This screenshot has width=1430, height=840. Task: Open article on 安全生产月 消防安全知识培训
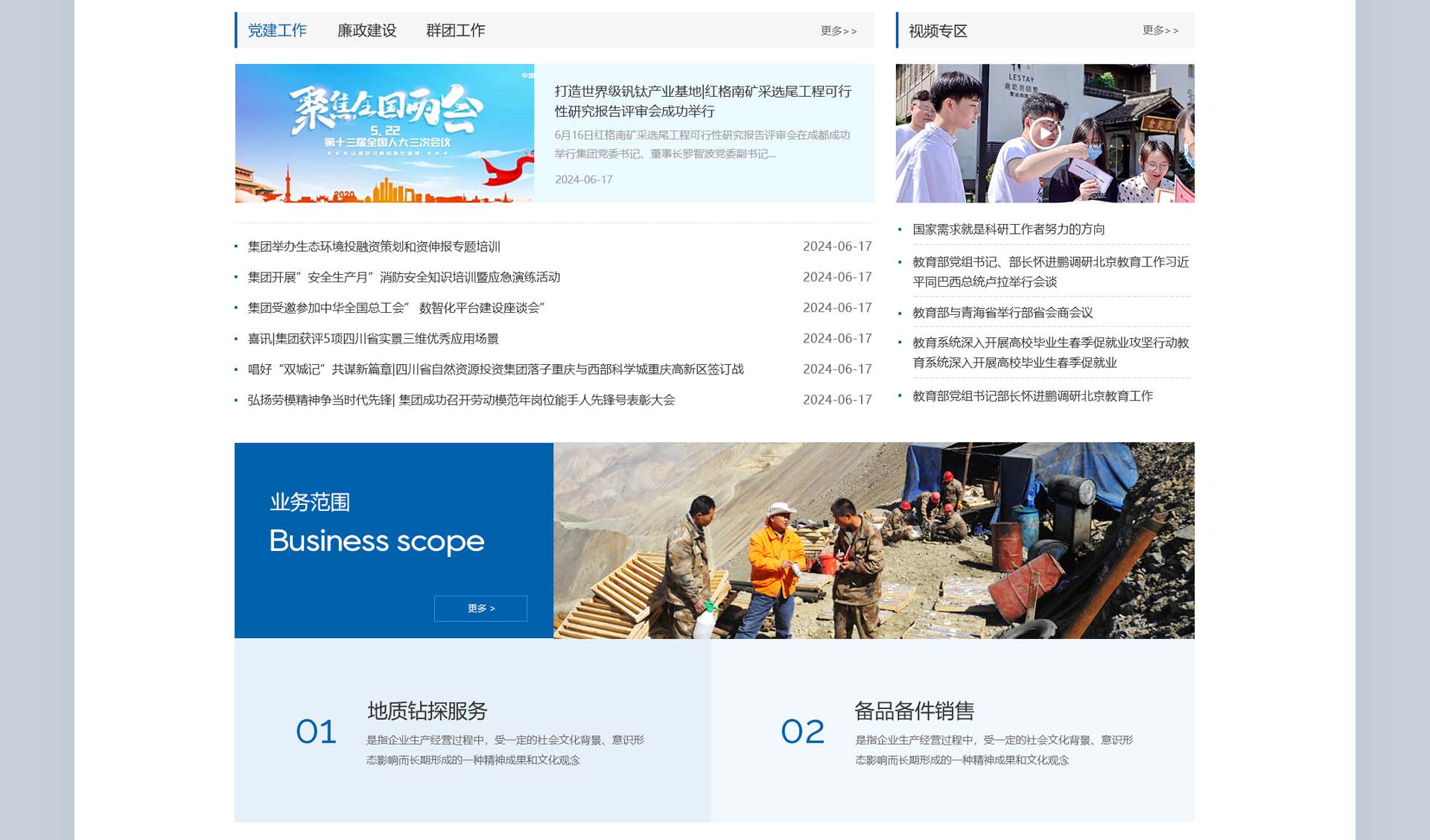point(404,277)
